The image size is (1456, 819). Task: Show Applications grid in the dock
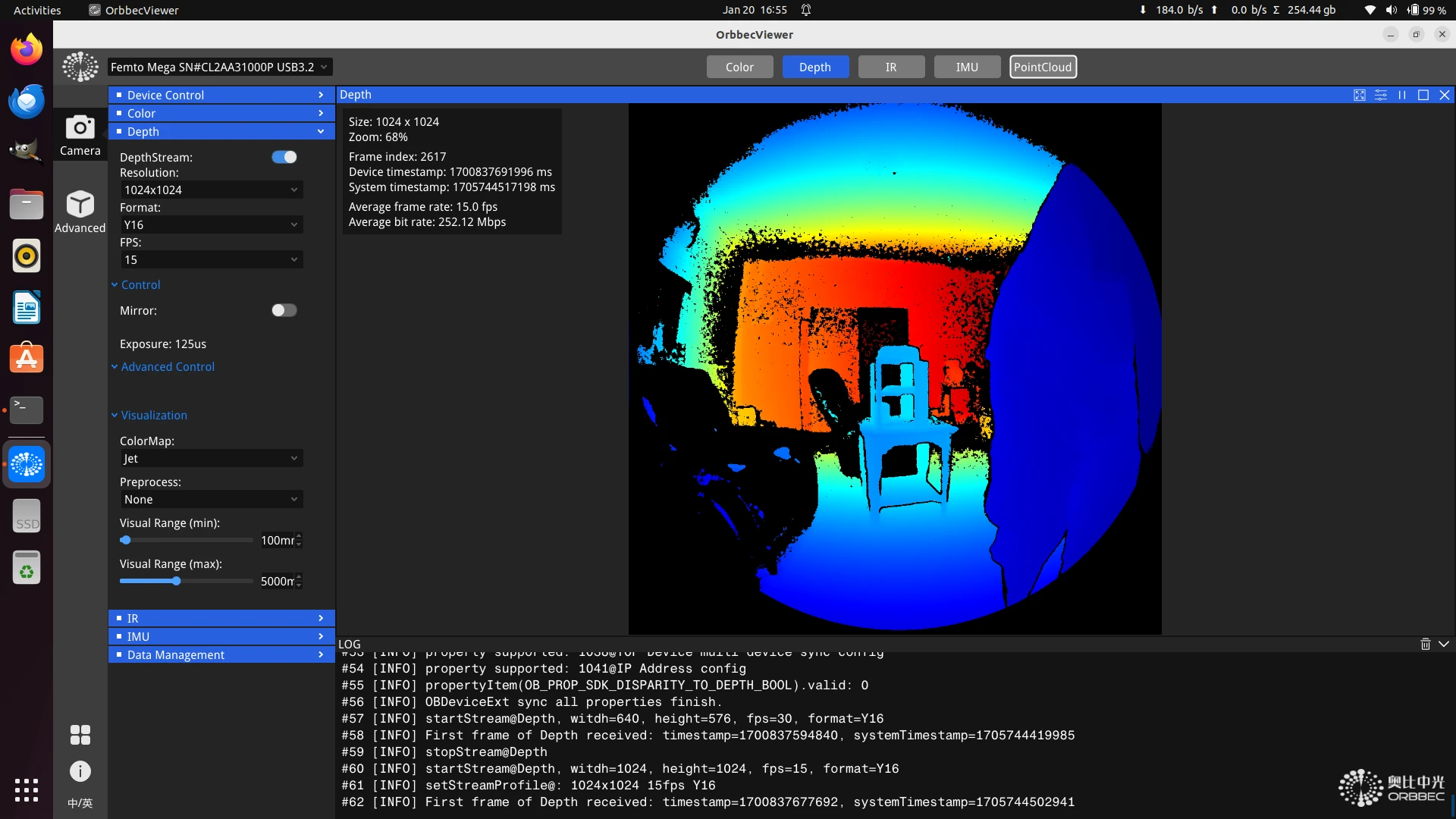pos(27,789)
